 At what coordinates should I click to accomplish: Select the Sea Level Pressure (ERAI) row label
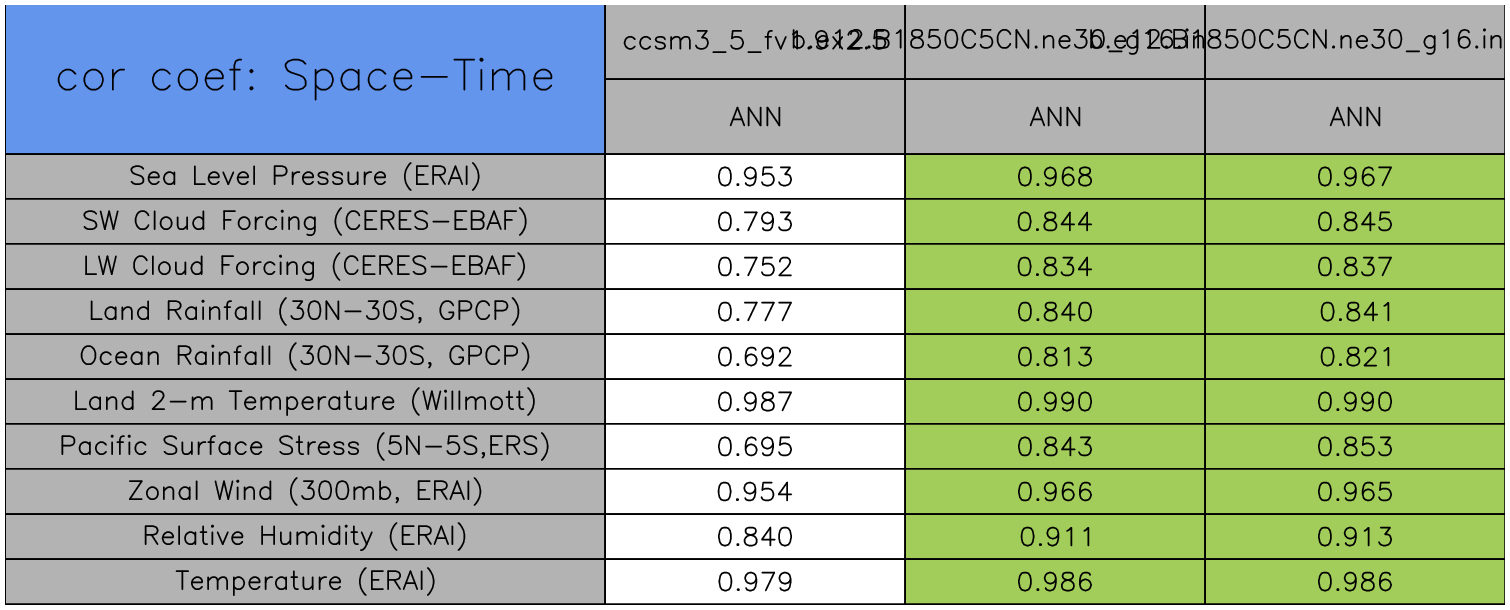pos(305,176)
